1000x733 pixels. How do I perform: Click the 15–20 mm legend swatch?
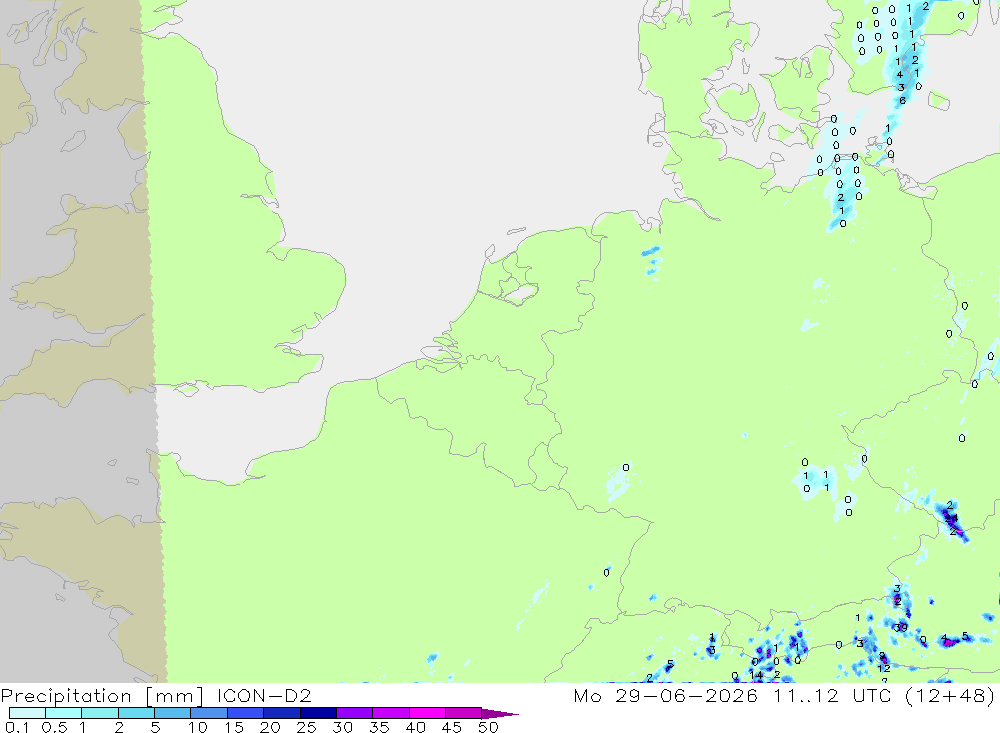(246, 713)
